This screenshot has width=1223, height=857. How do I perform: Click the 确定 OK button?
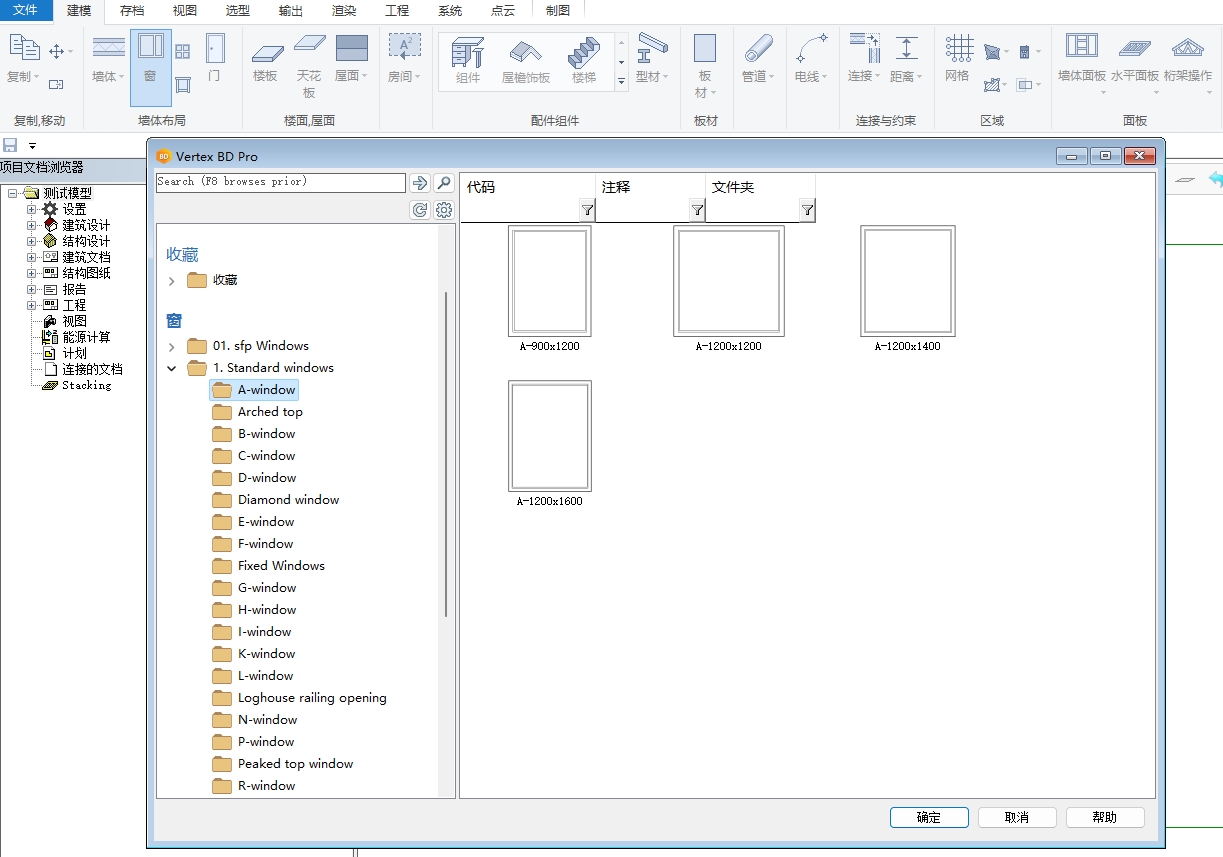point(929,817)
